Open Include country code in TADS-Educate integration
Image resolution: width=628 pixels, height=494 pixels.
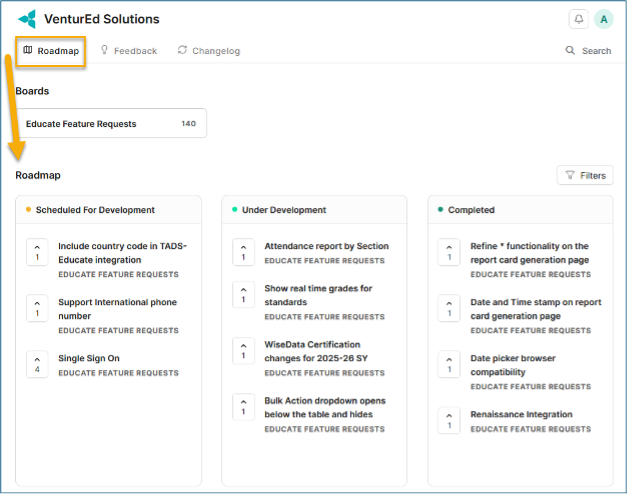(122, 253)
